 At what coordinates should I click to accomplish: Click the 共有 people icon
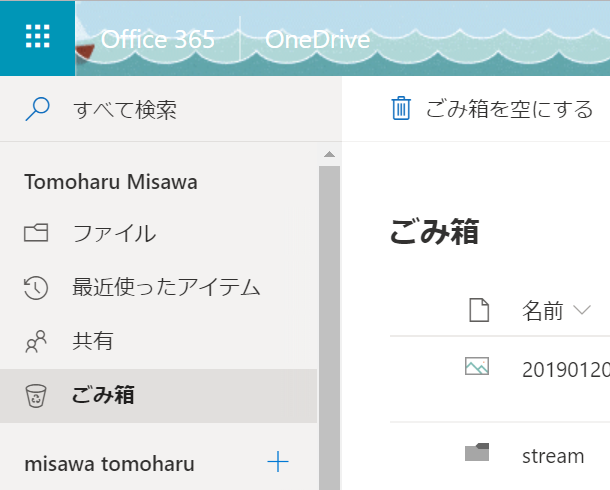coord(36,341)
